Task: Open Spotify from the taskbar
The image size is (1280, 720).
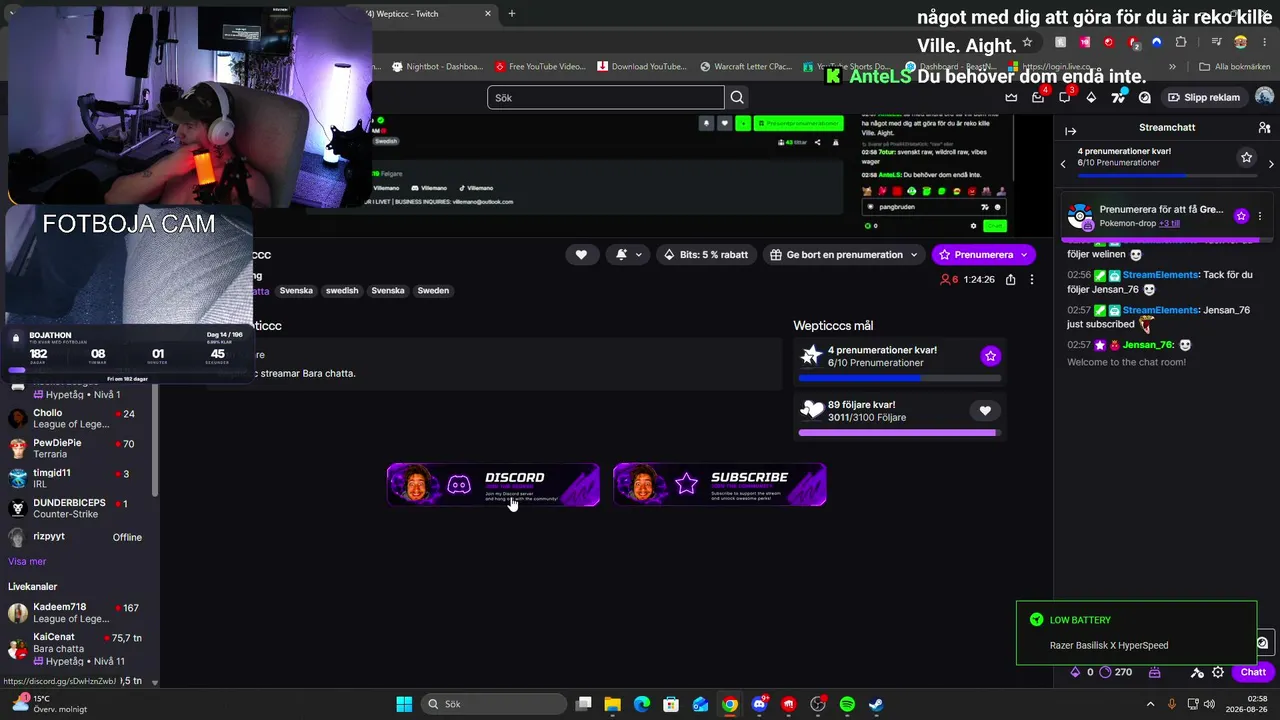Action: point(847,704)
